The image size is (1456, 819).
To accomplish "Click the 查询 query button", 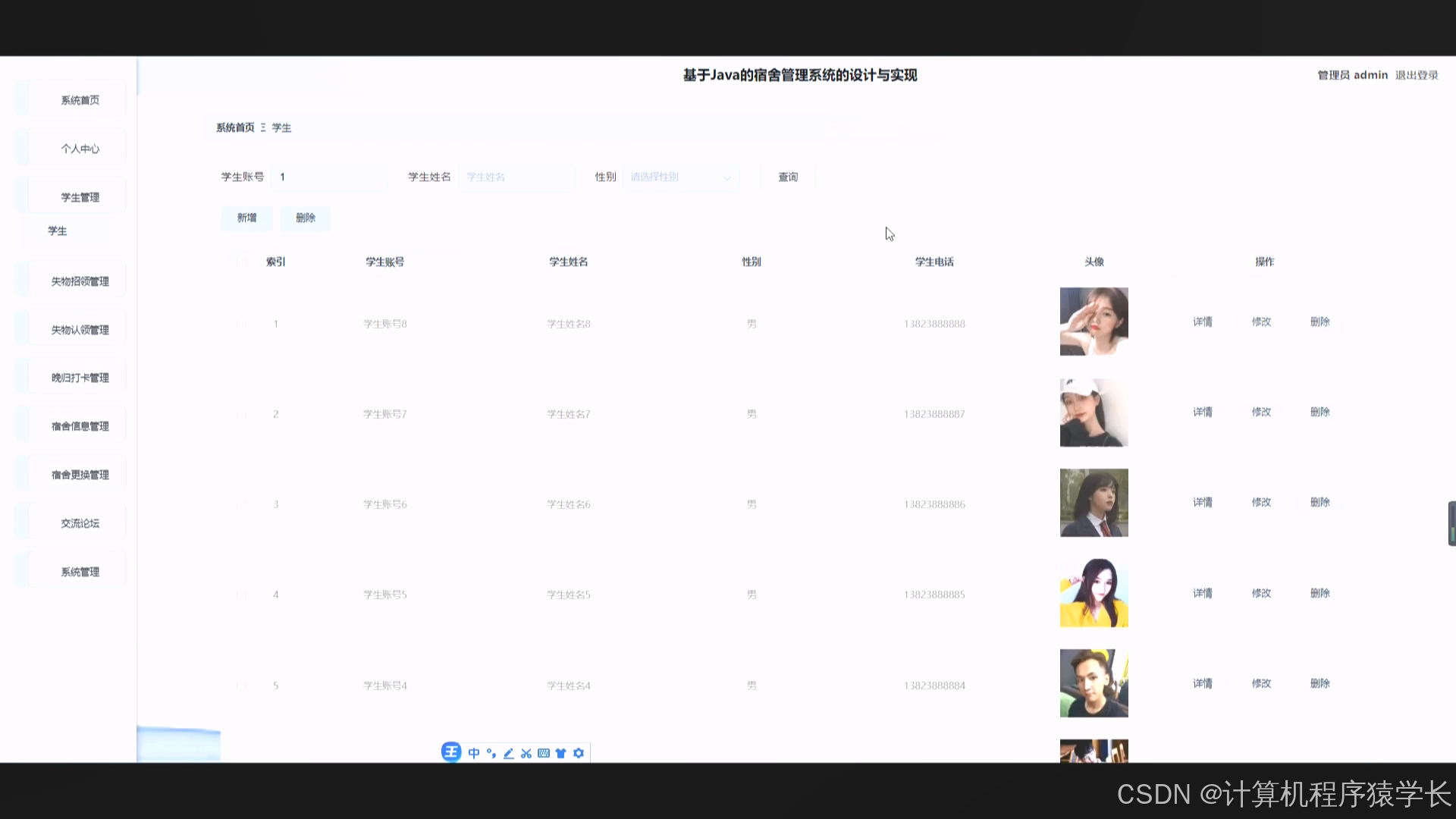I will [789, 177].
